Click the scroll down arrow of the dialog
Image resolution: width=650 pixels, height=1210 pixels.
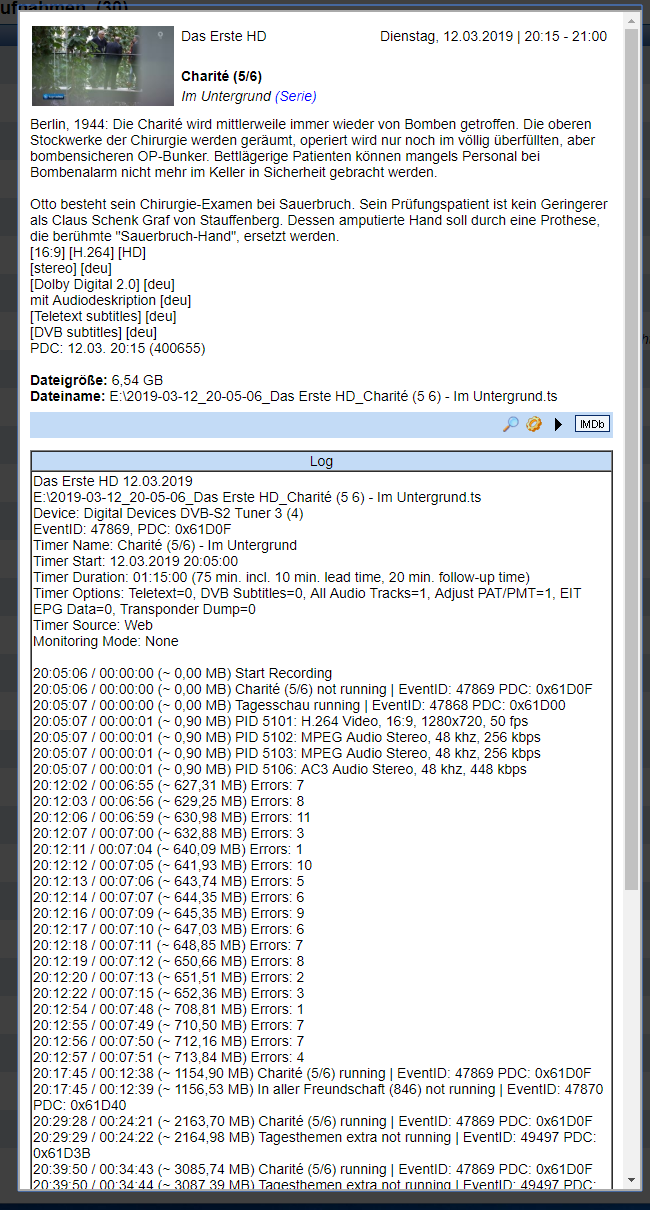[632, 1181]
